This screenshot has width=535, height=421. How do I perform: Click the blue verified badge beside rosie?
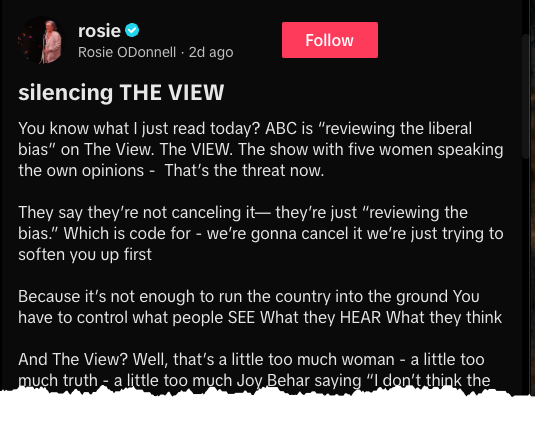(132, 31)
